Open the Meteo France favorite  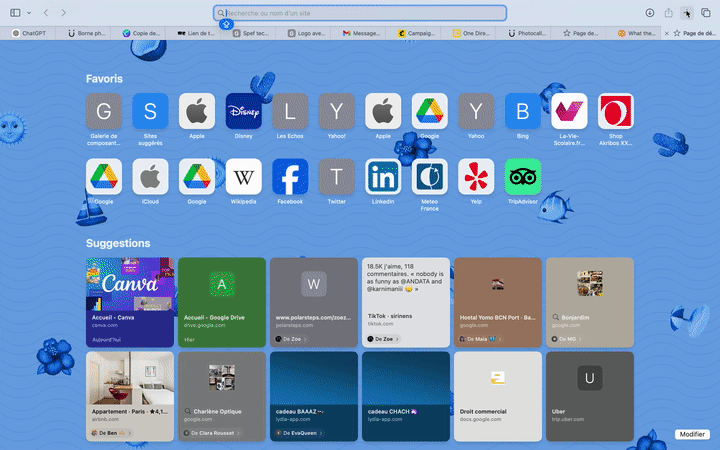(430, 177)
